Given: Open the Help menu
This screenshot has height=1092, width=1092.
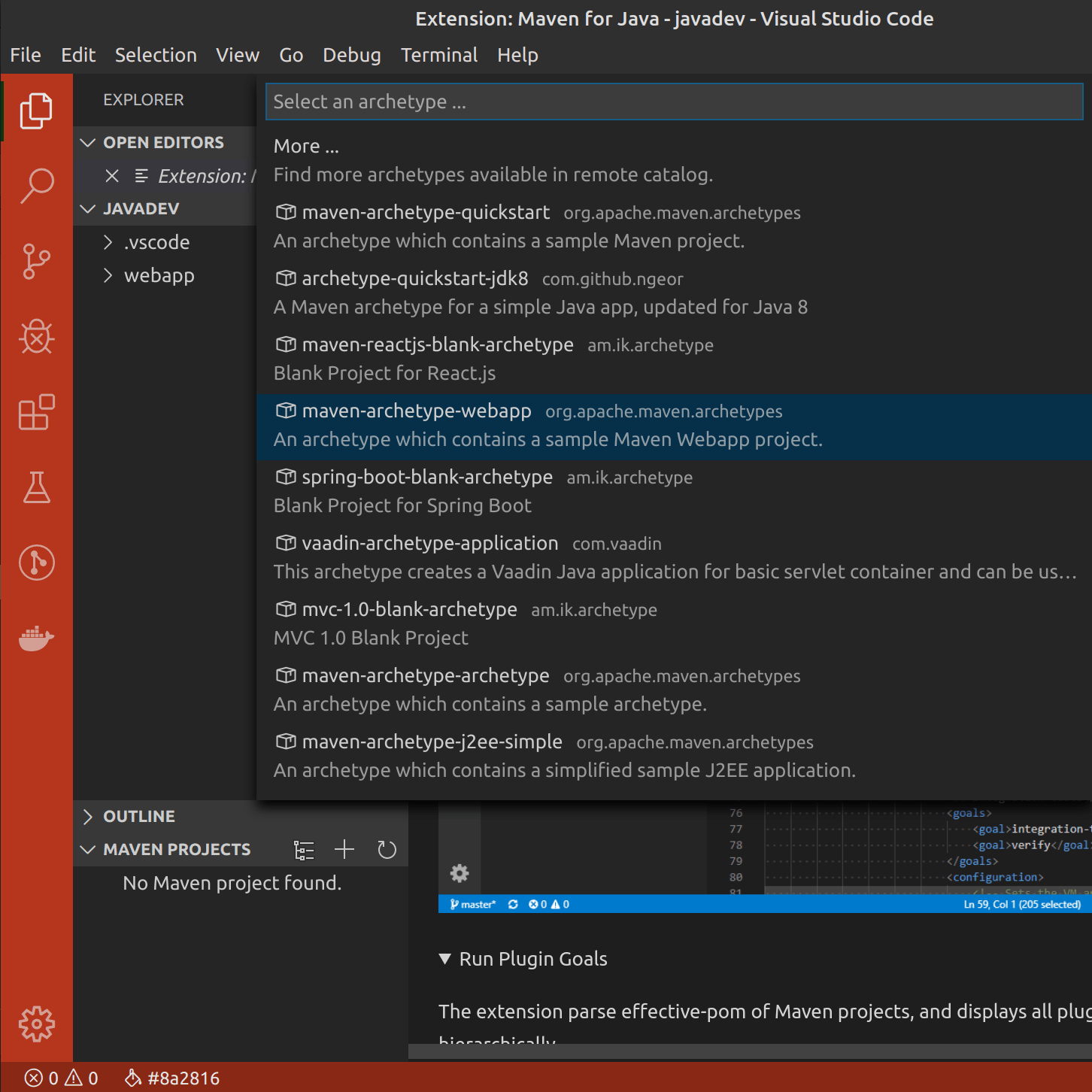Looking at the screenshot, I should (x=517, y=55).
